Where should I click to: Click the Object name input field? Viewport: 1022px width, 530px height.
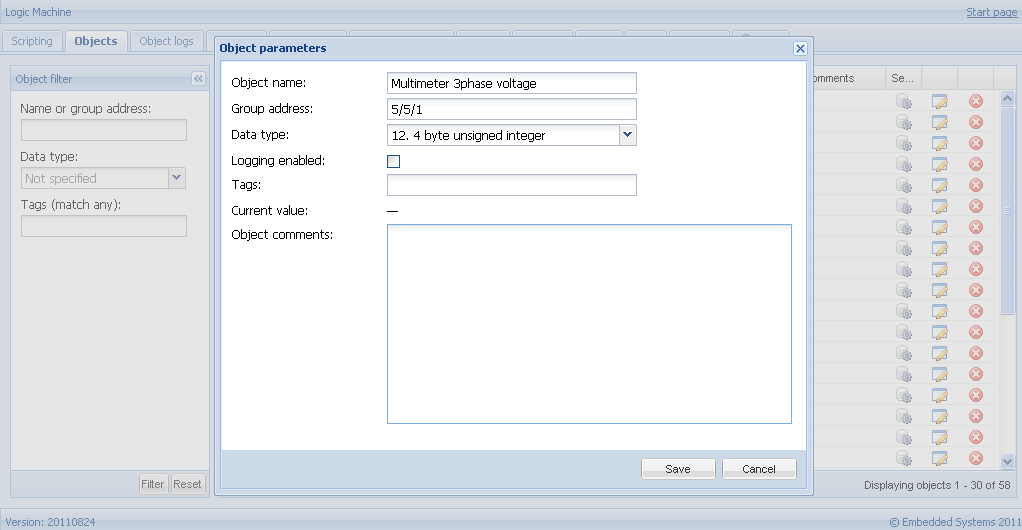(x=511, y=83)
